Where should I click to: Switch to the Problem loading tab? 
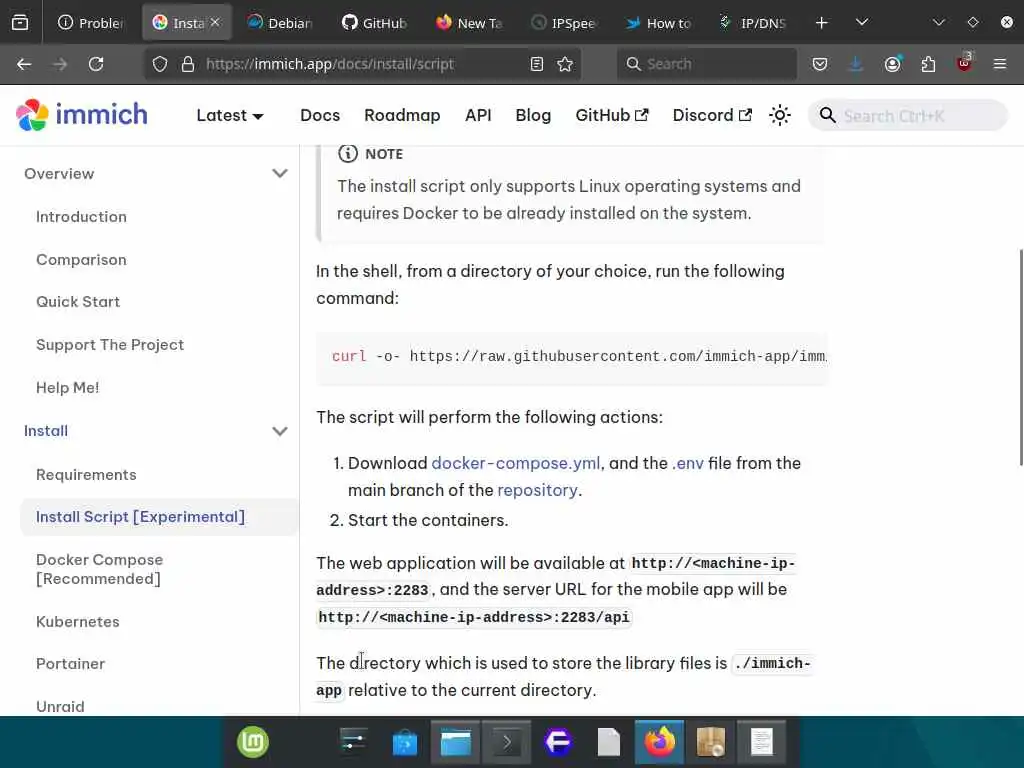pos(91,23)
